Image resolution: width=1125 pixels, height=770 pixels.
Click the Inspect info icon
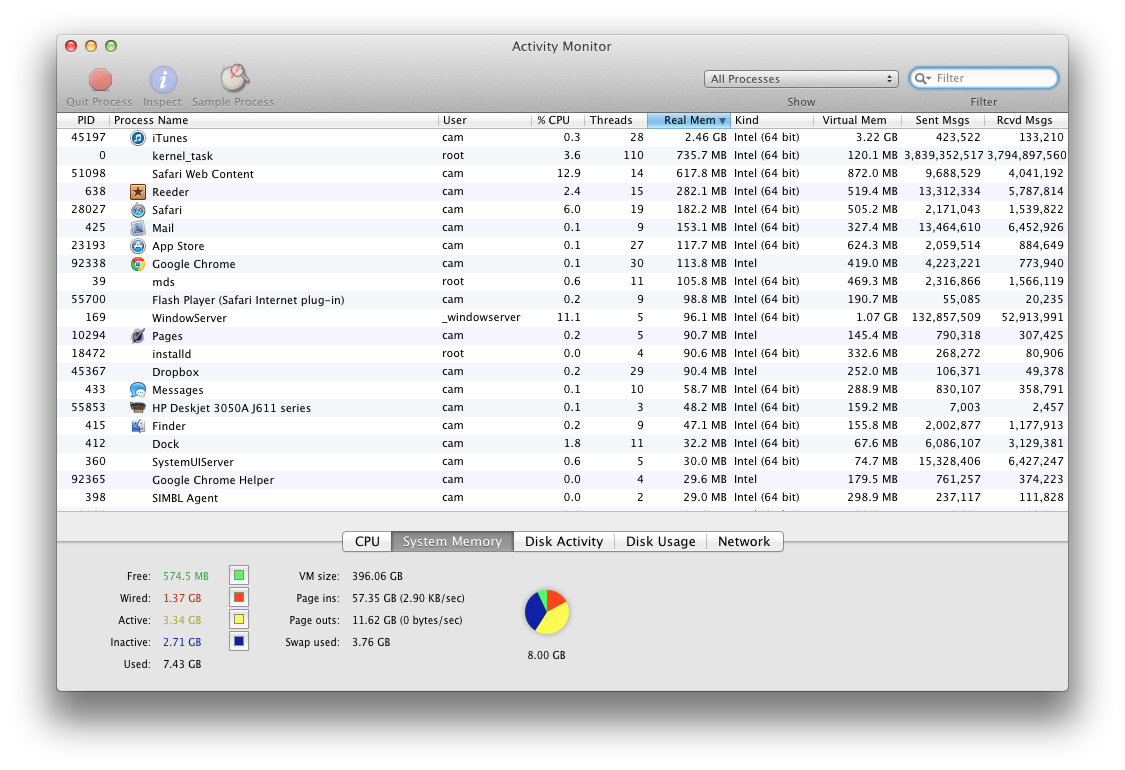163,79
